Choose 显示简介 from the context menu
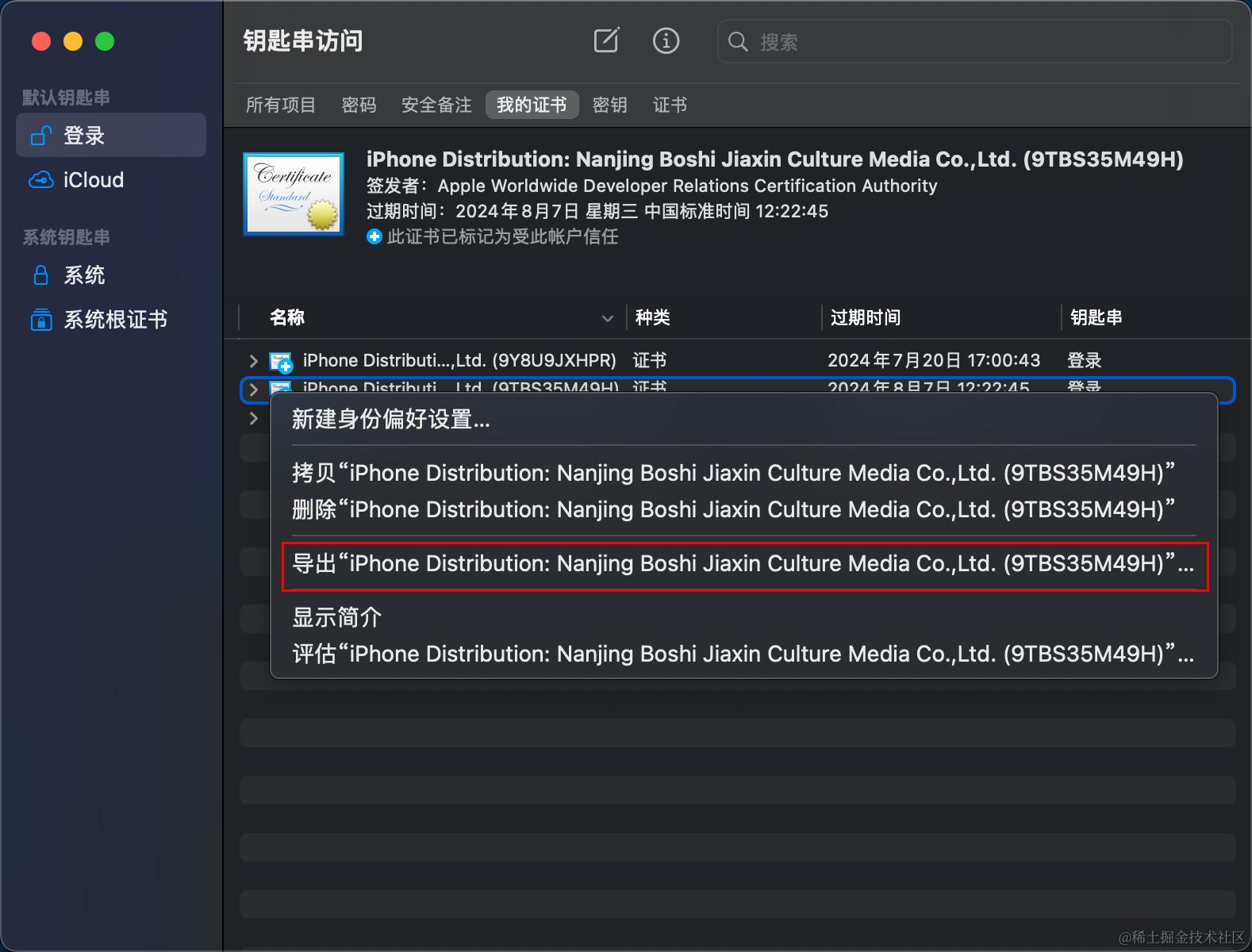Image resolution: width=1252 pixels, height=952 pixels. [x=744, y=617]
